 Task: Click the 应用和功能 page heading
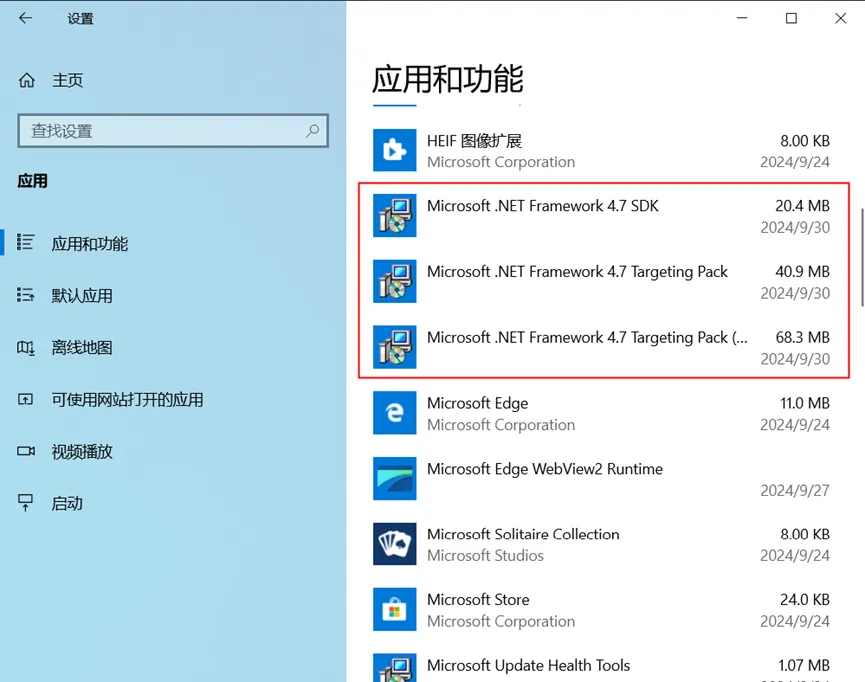[x=447, y=79]
